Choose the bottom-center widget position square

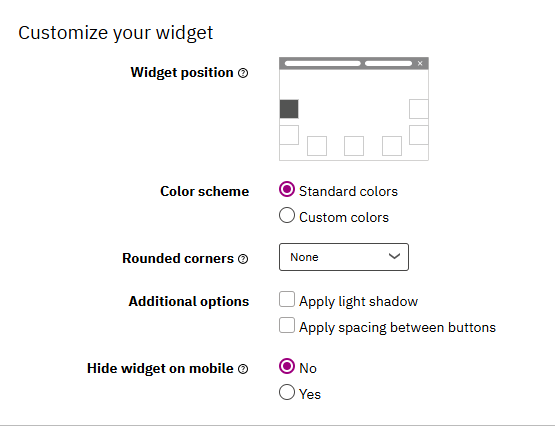(x=354, y=146)
